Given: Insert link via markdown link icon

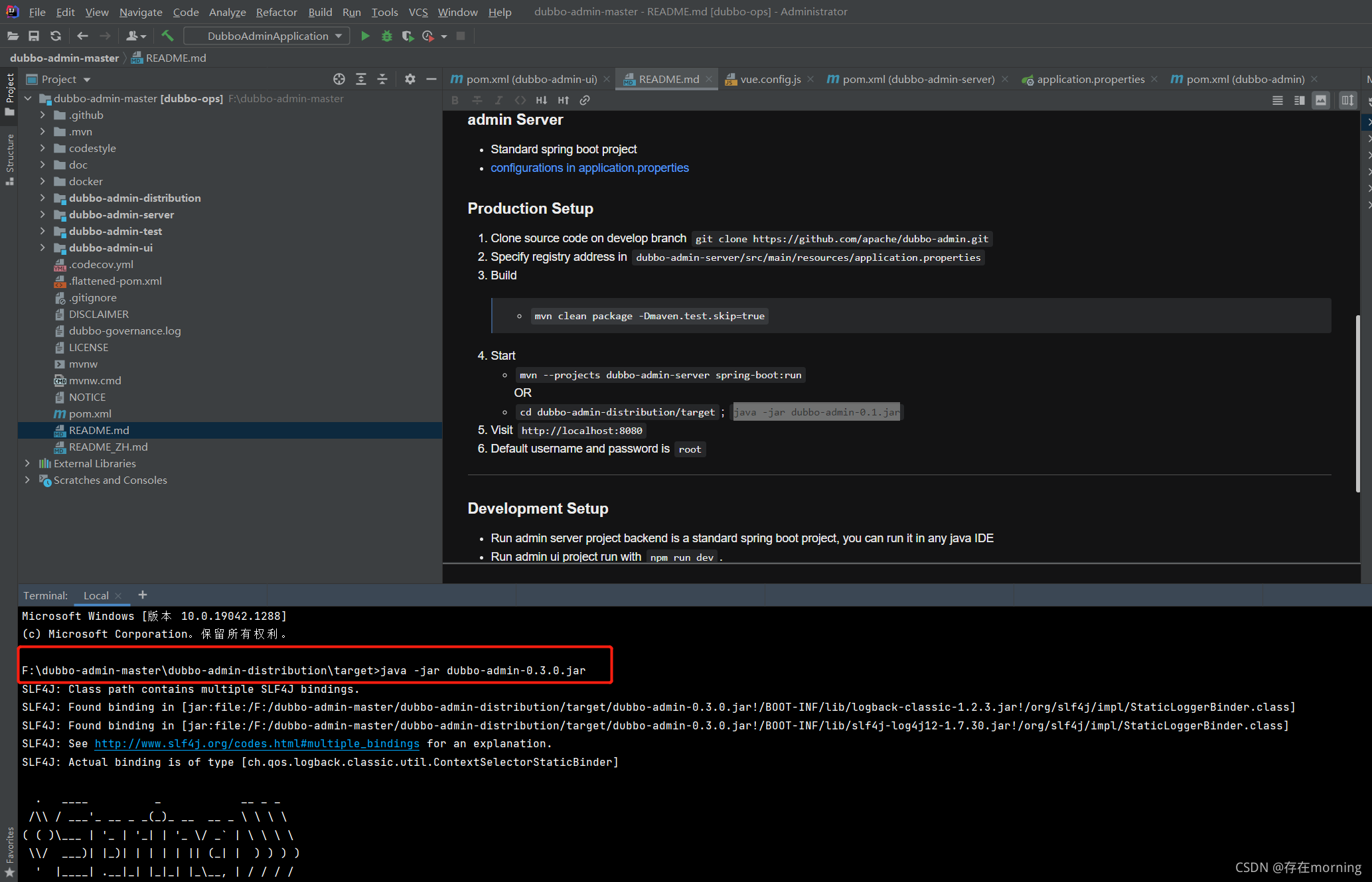Looking at the screenshot, I should point(585,100).
